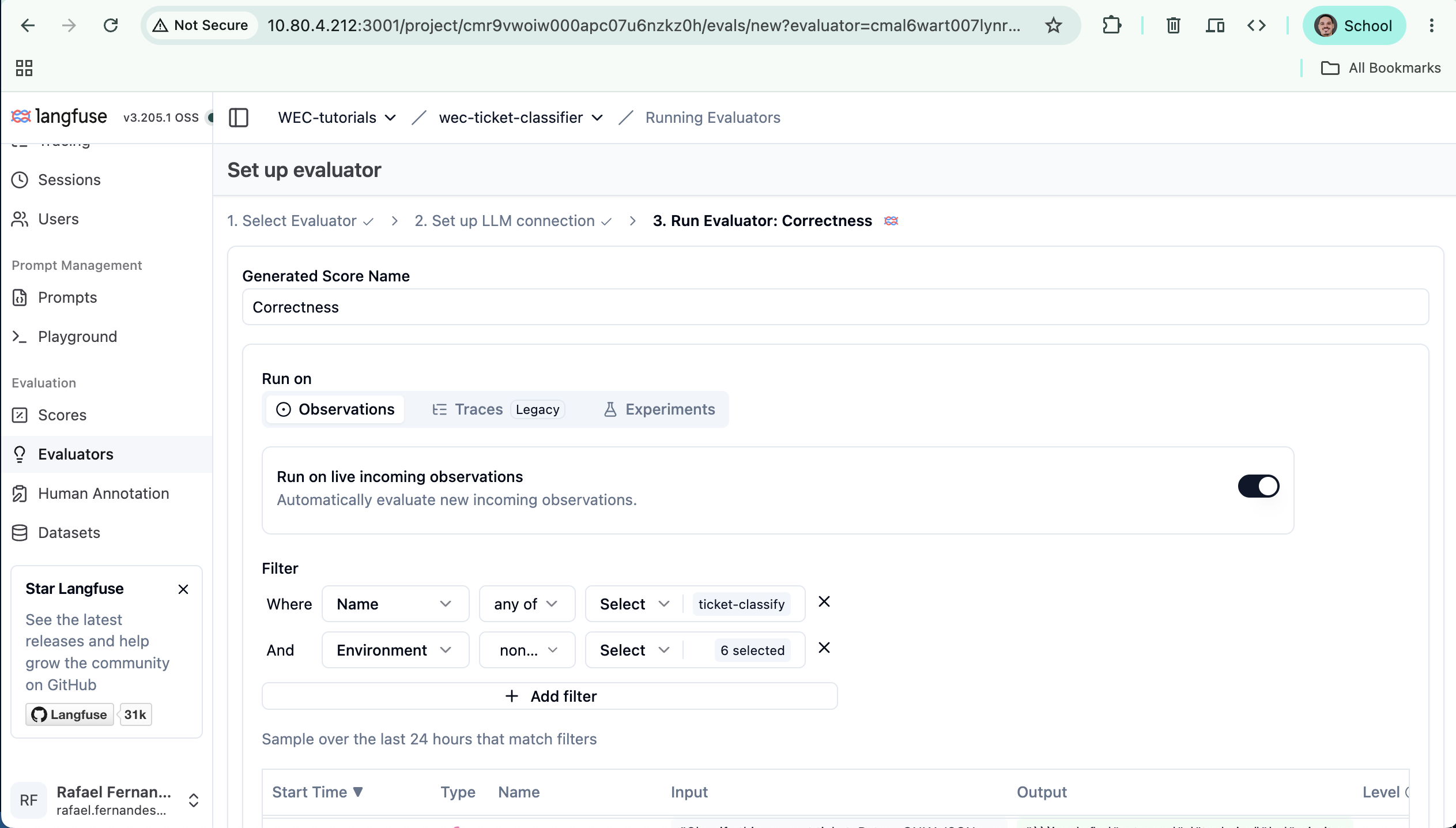This screenshot has height=828, width=1456.
Task: Click Running Evaluators breadcrumb
Action: tap(712, 118)
